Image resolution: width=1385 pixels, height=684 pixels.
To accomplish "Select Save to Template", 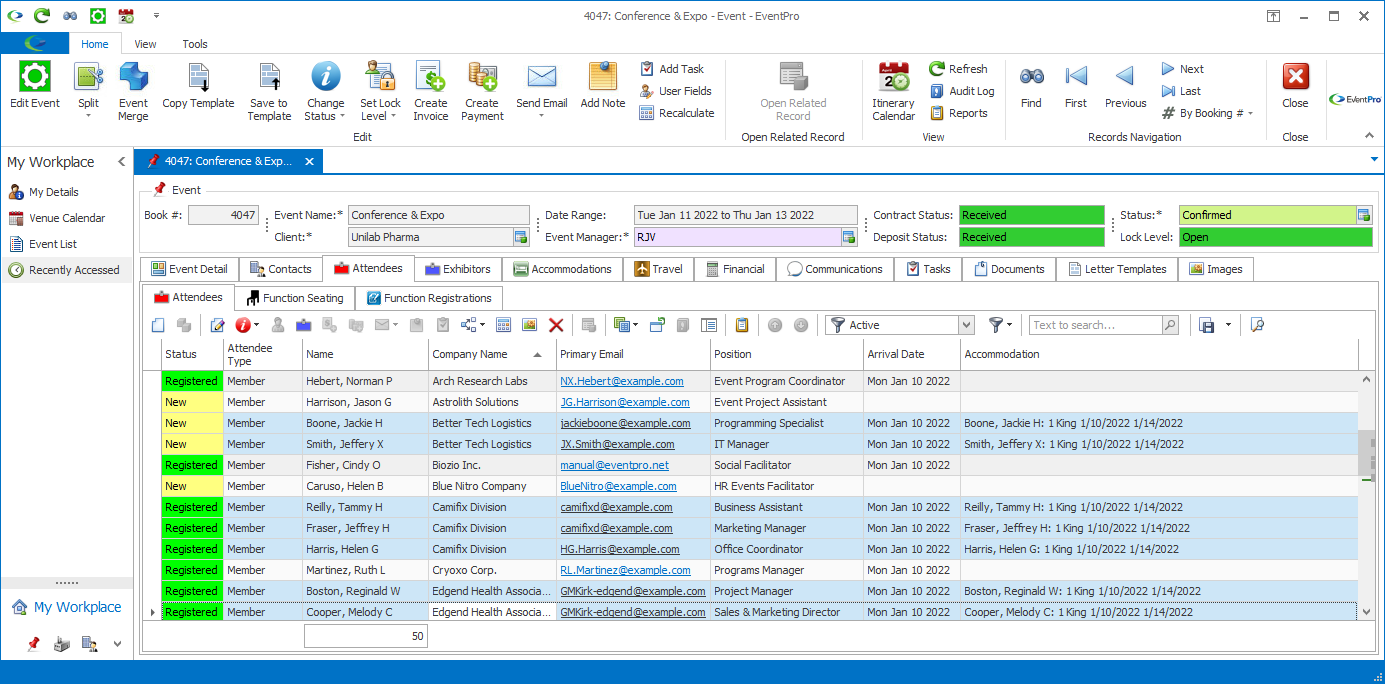I will (269, 91).
